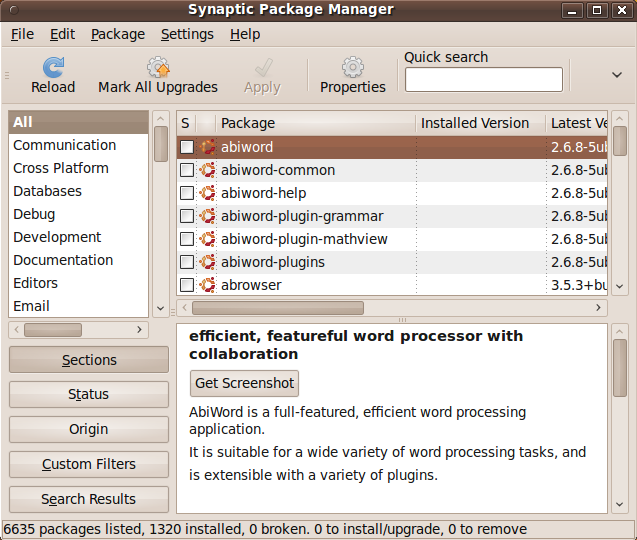Click up arrow of sections list scrollbar
Viewport: 637px width, 540px height.
(160, 119)
